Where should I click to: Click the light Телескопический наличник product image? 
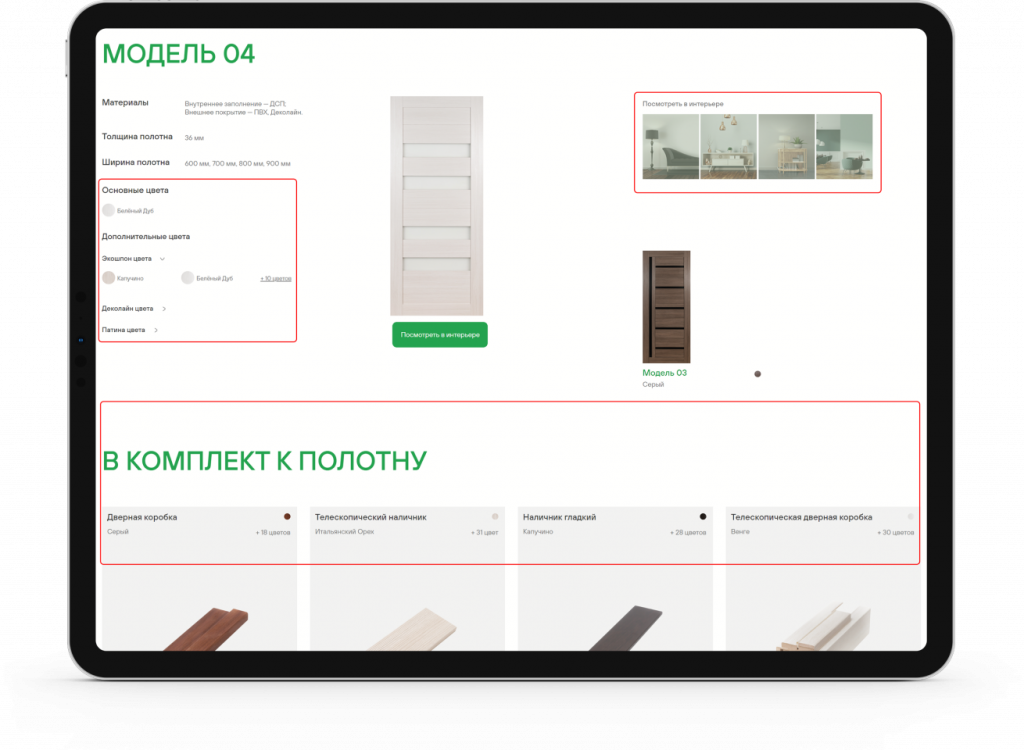click(x=413, y=629)
